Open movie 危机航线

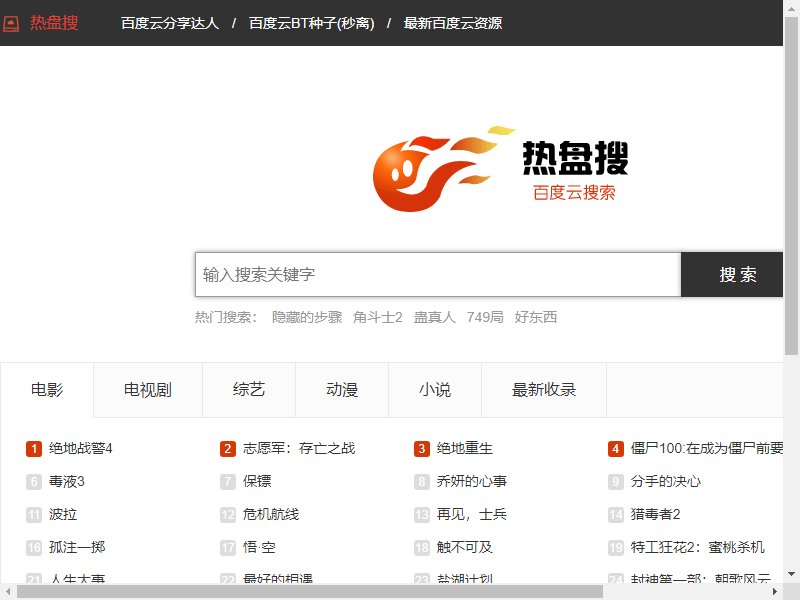click(271, 514)
